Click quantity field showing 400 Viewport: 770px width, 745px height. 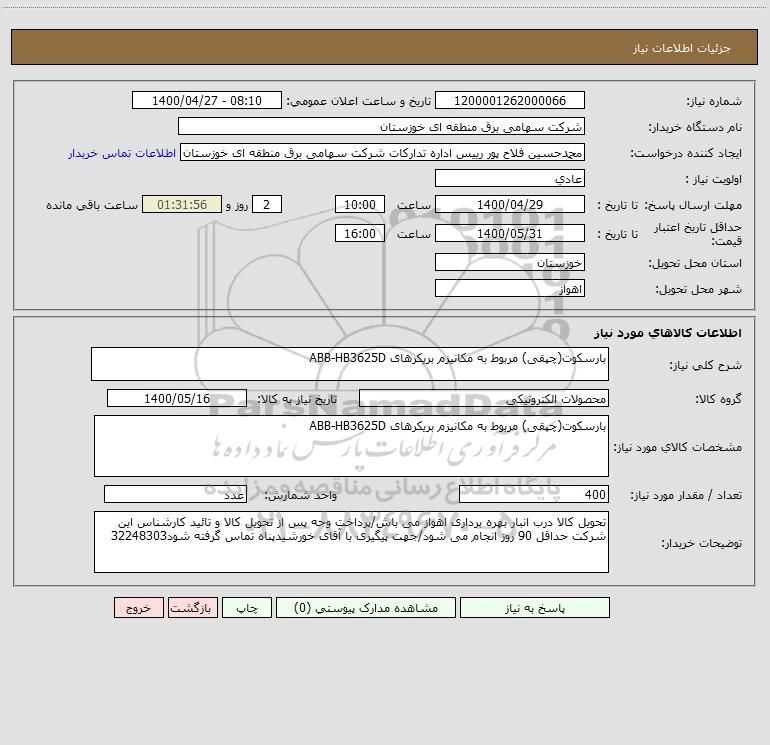tap(534, 495)
